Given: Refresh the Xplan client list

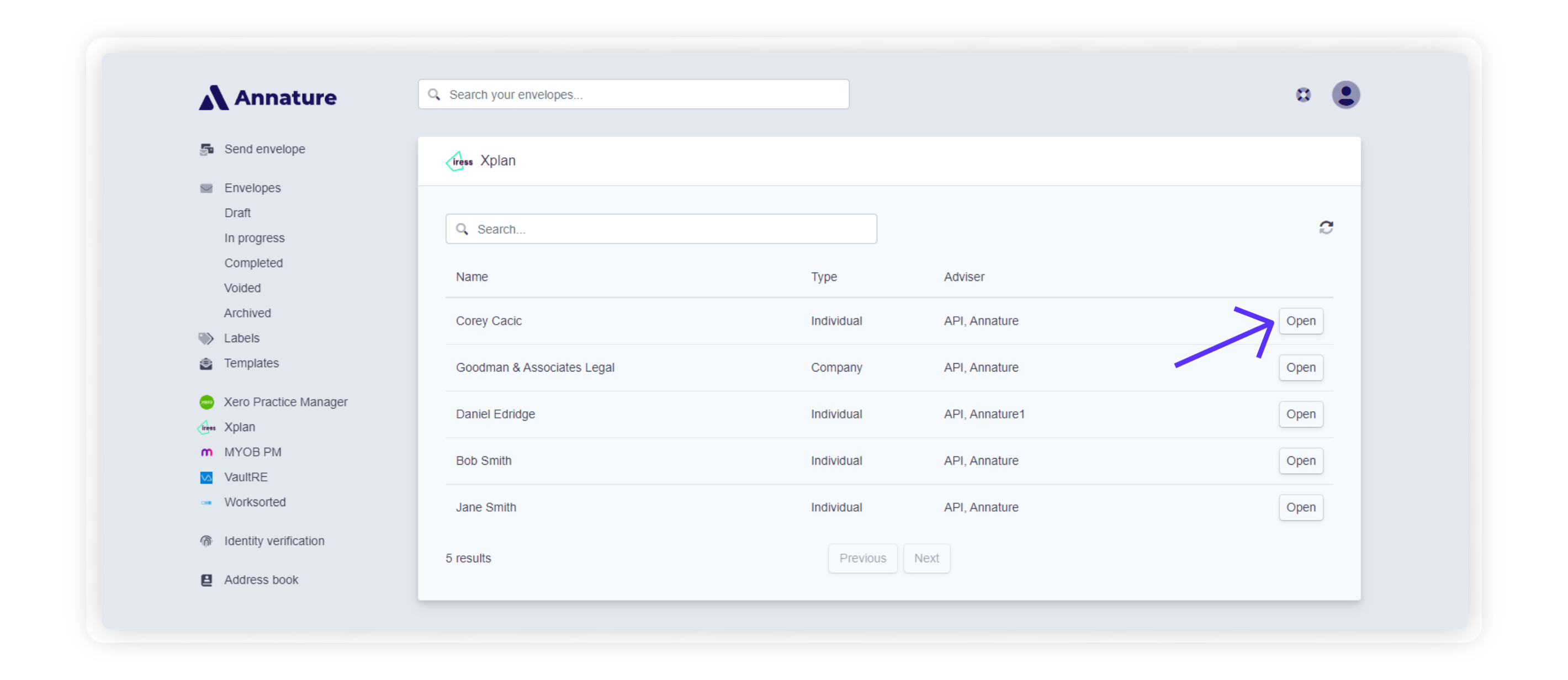Looking at the screenshot, I should pyautogui.click(x=1326, y=227).
